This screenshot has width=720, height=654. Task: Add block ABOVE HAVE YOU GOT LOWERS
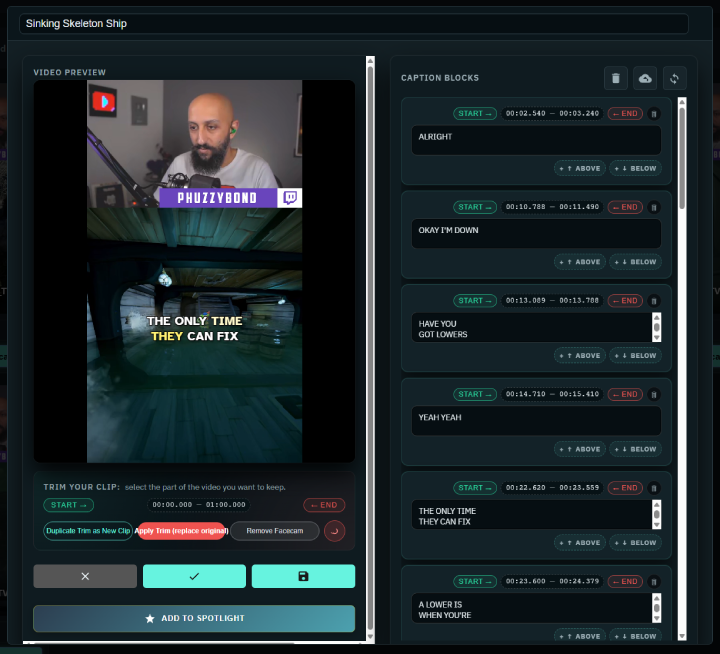(580, 356)
